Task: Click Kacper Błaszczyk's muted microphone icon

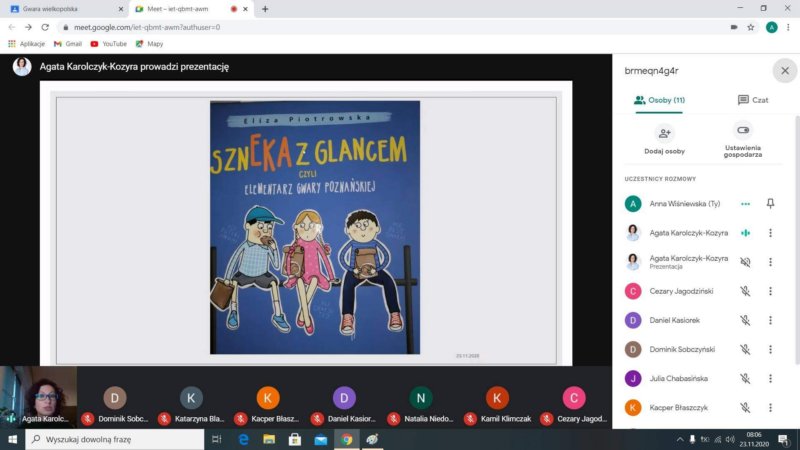Action: [x=745, y=407]
